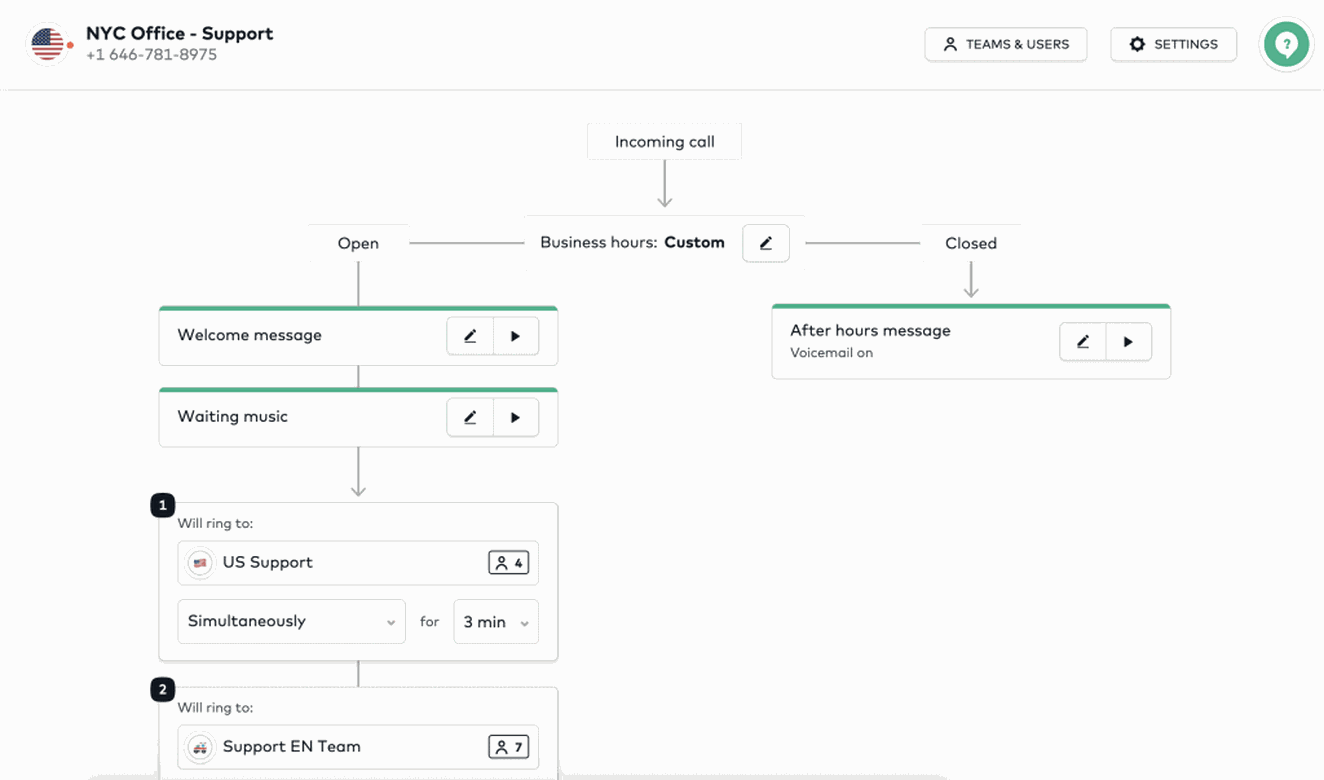Viewport: 1324px width, 780px height.
Task: Play the Welcome message audio
Action: [x=516, y=336]
